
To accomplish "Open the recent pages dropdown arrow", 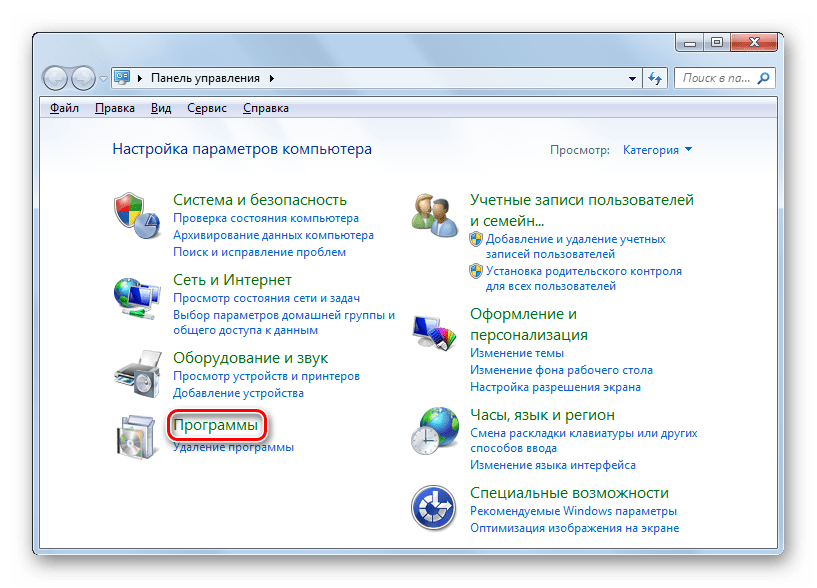I will 103,79.
